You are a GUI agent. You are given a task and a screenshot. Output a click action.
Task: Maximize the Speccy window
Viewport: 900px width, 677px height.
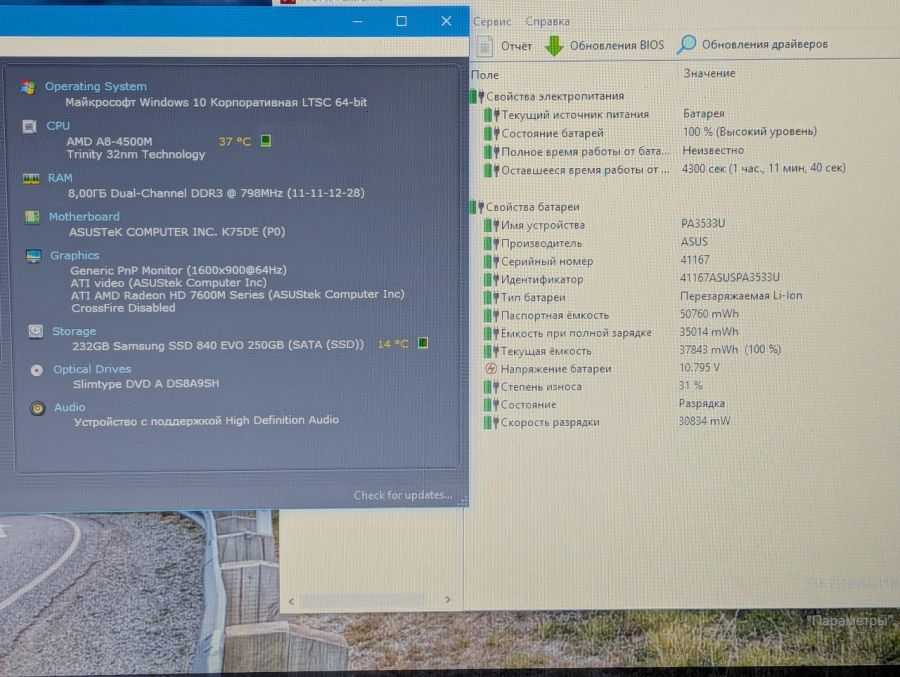pyautogui.click(x=402, y=21)
